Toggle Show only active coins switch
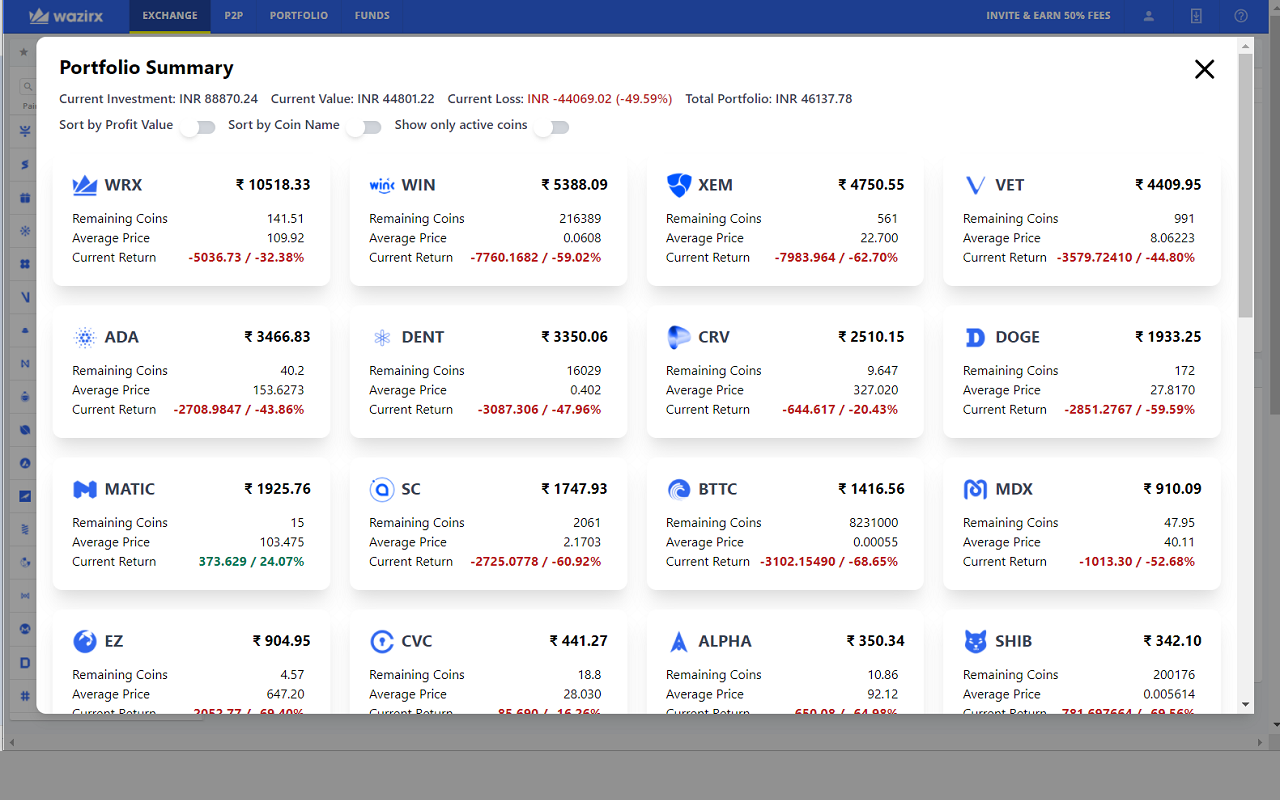This screenshot has height=800, width=1280. click(x=552, y=127)
